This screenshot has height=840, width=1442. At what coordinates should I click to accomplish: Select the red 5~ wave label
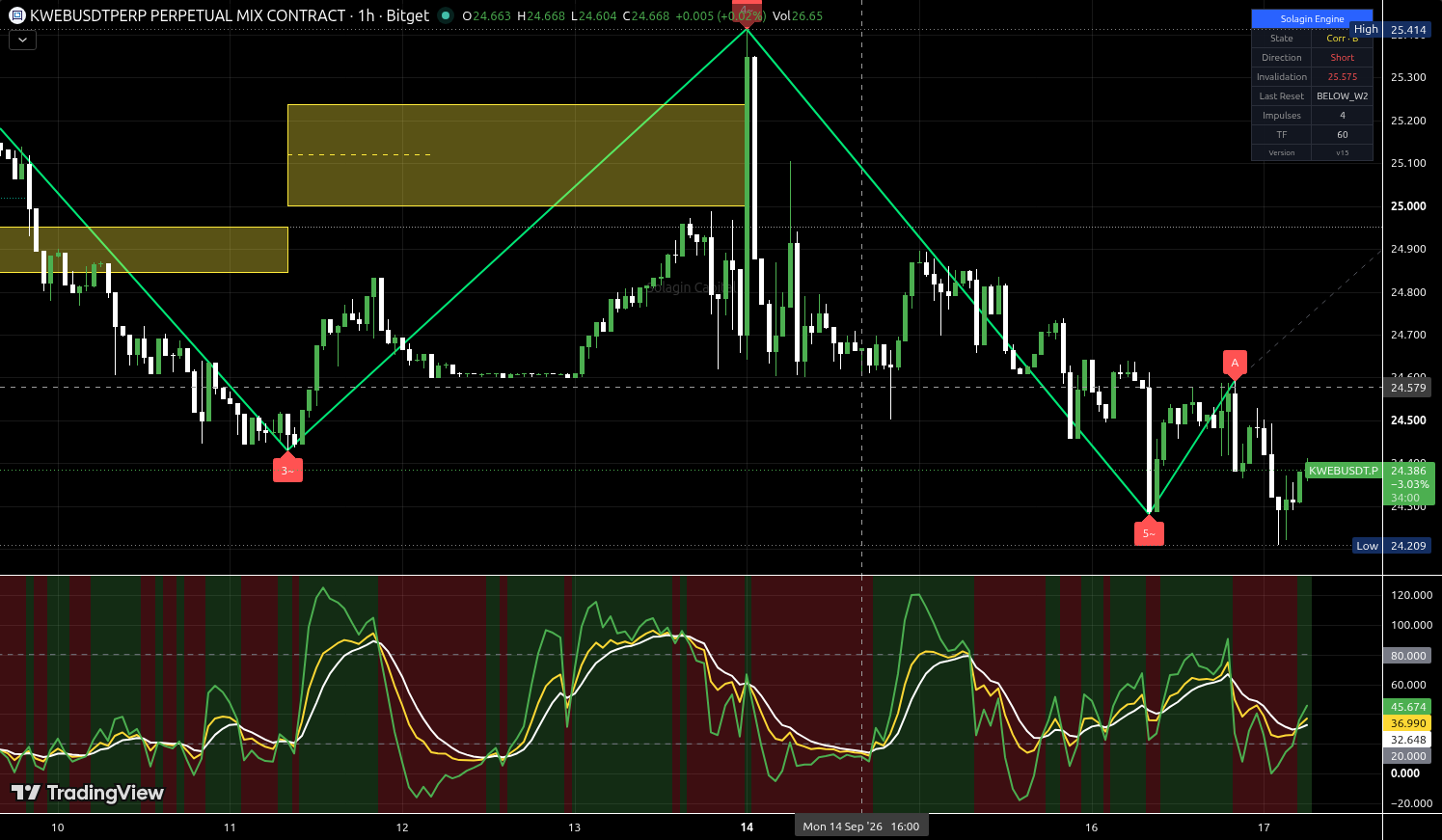point(1149,532)
